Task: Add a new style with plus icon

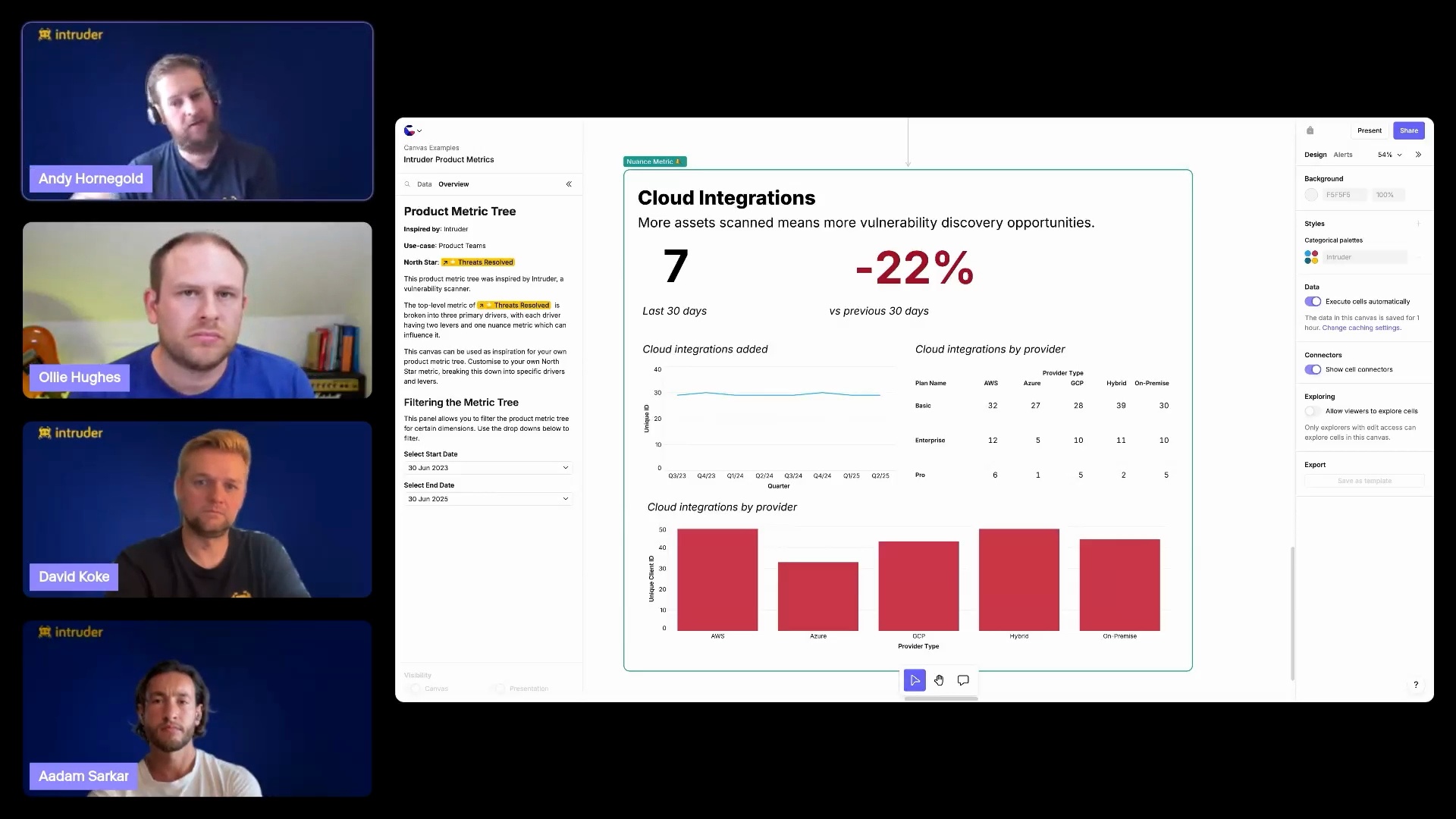Action: tap(1418, 224)
